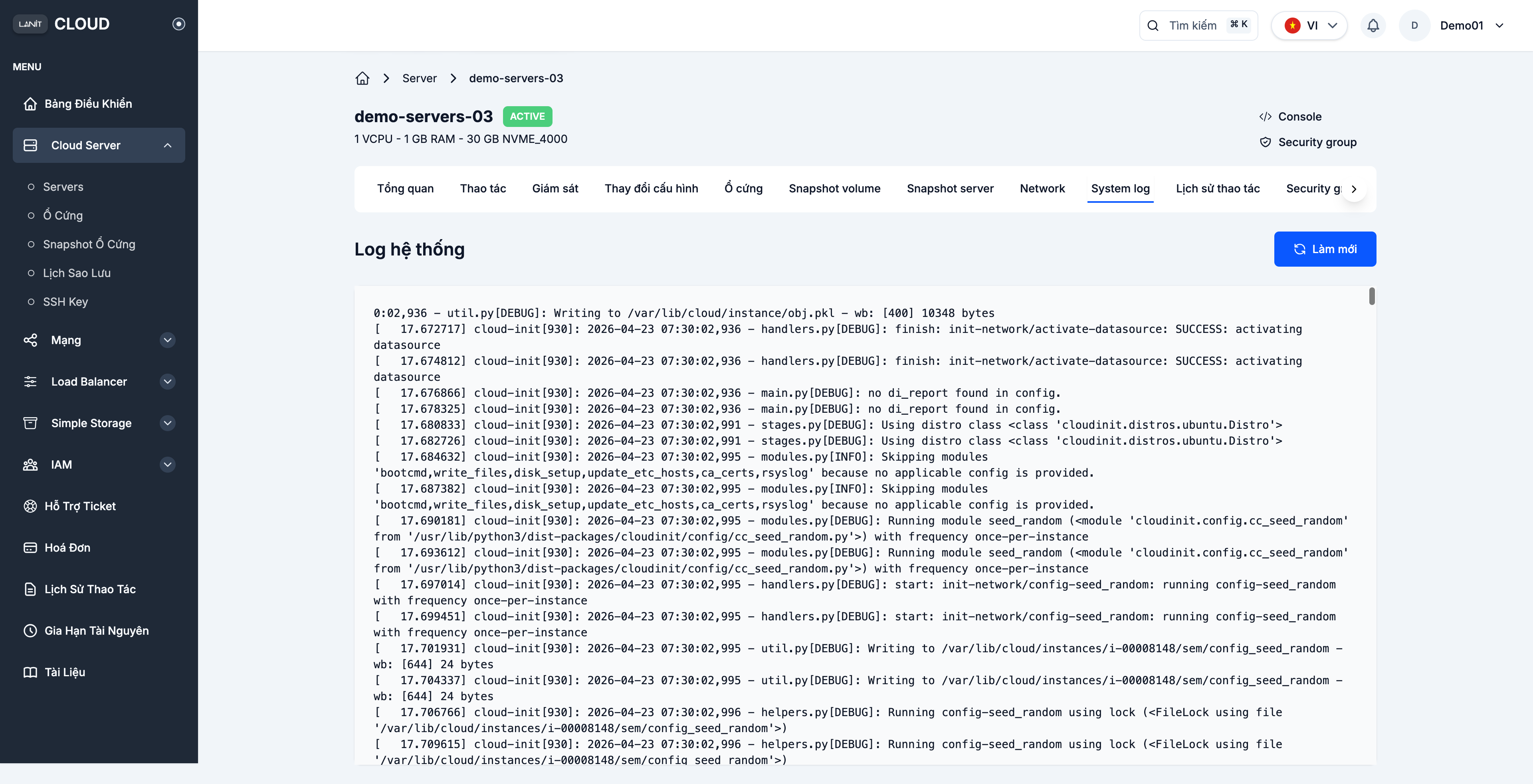Image resolution: width=1533 pixels, height=784 pixels.
Task: Click the Log hệ thống heading
Action: click(410, 249)
